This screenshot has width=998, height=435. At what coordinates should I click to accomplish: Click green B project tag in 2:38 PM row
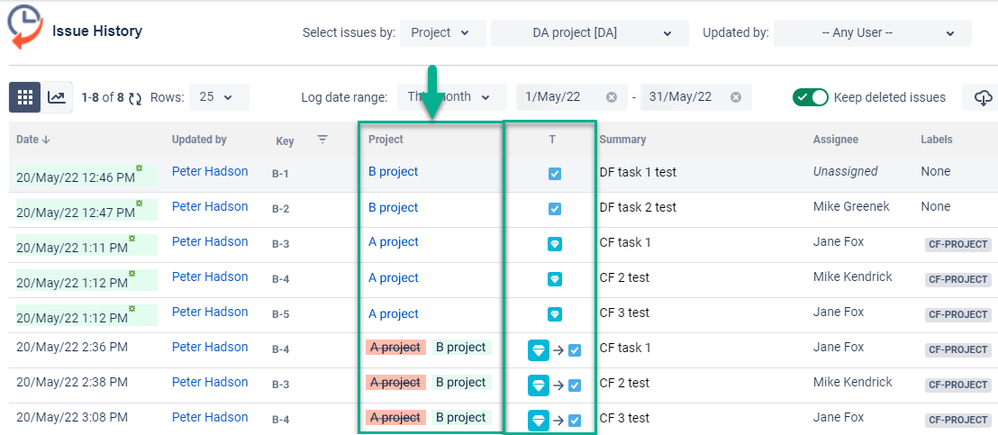tap(461, 383)
